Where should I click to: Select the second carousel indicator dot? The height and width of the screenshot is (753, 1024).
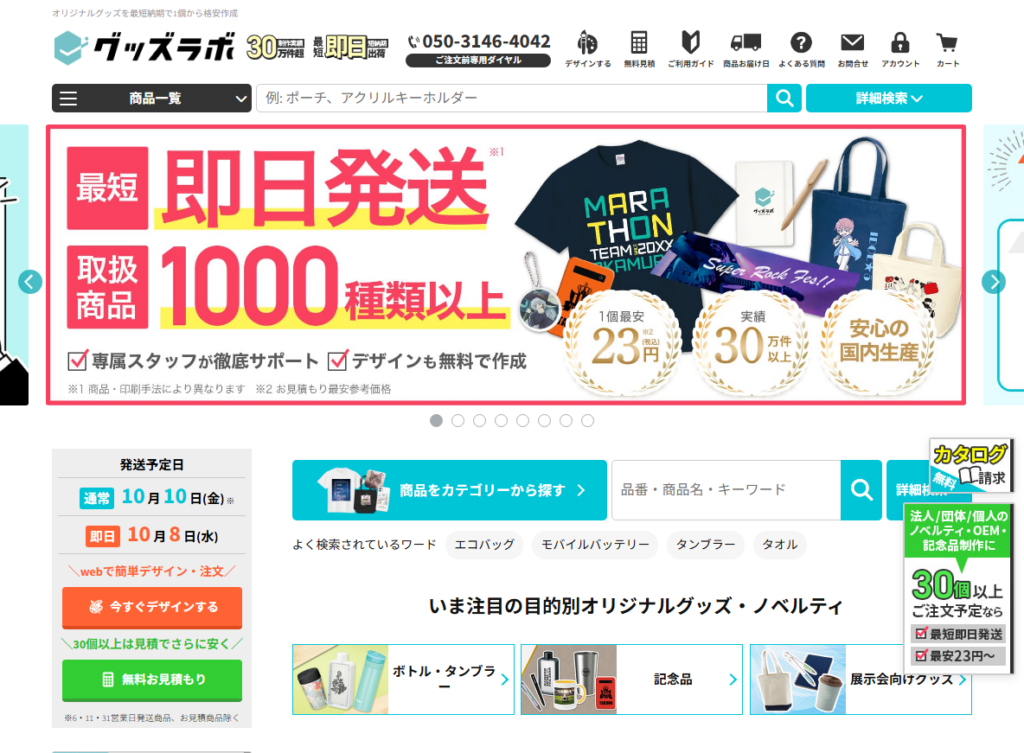(458, 421)
